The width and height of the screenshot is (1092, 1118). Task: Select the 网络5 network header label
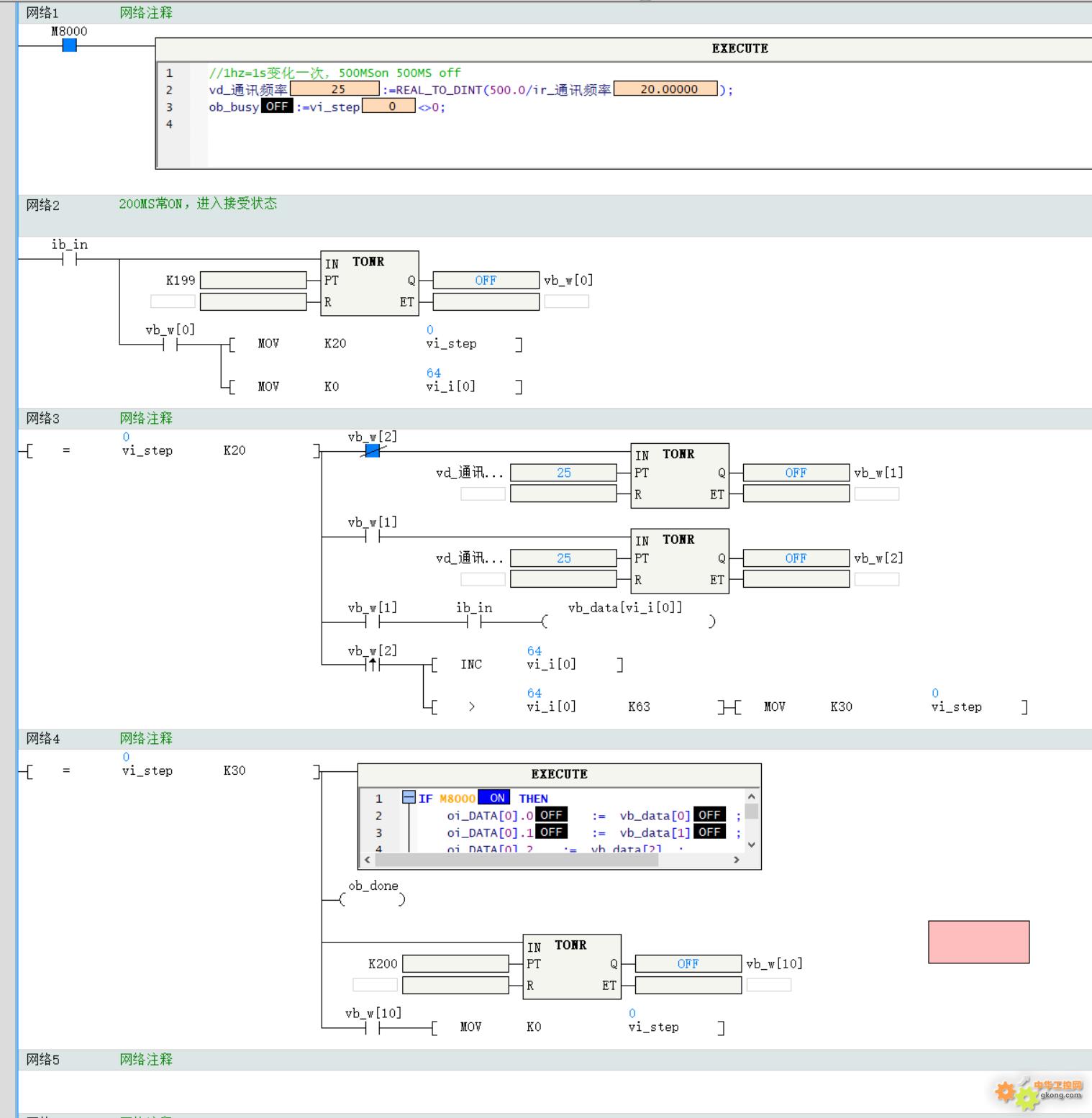(x=43, y=1060)
